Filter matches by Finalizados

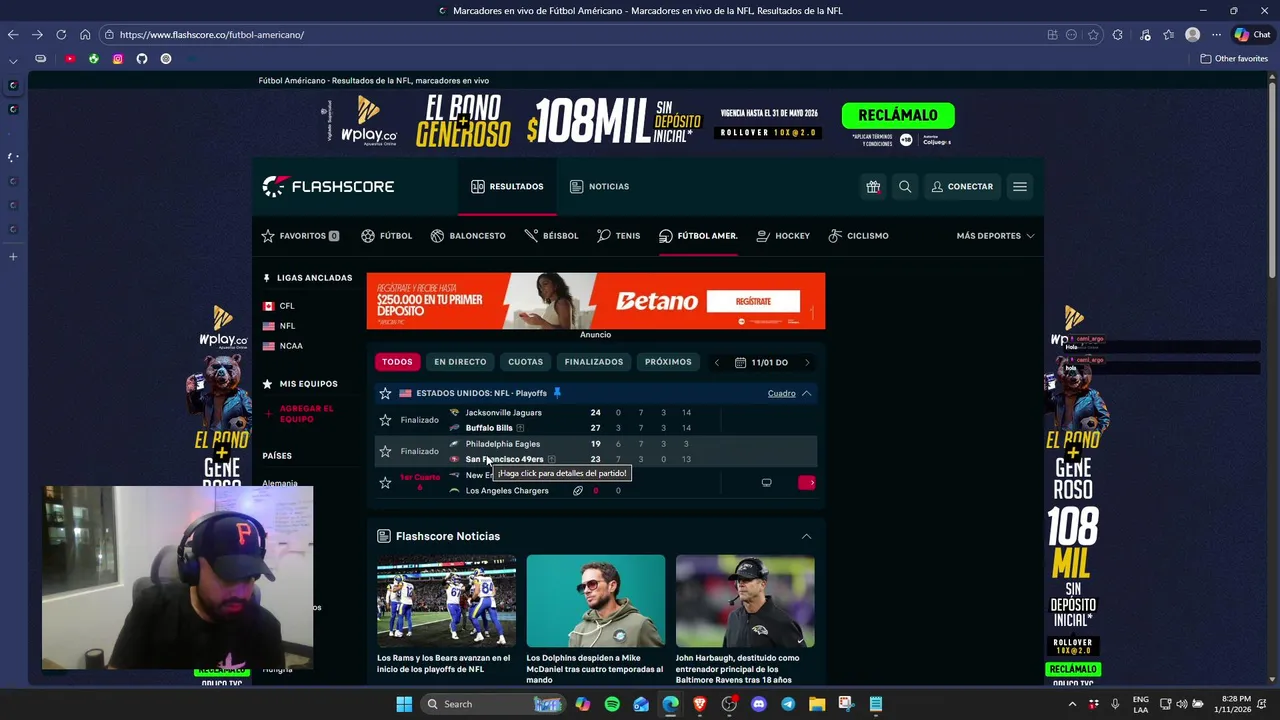pos(594,362)
